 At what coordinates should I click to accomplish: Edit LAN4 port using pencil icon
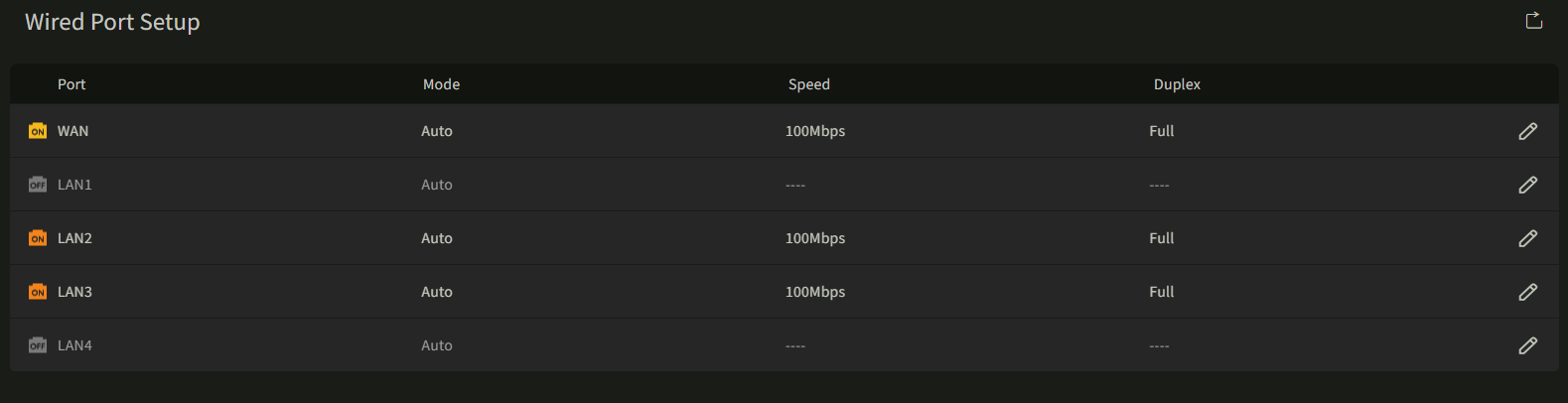click(x=1527, y=345)
